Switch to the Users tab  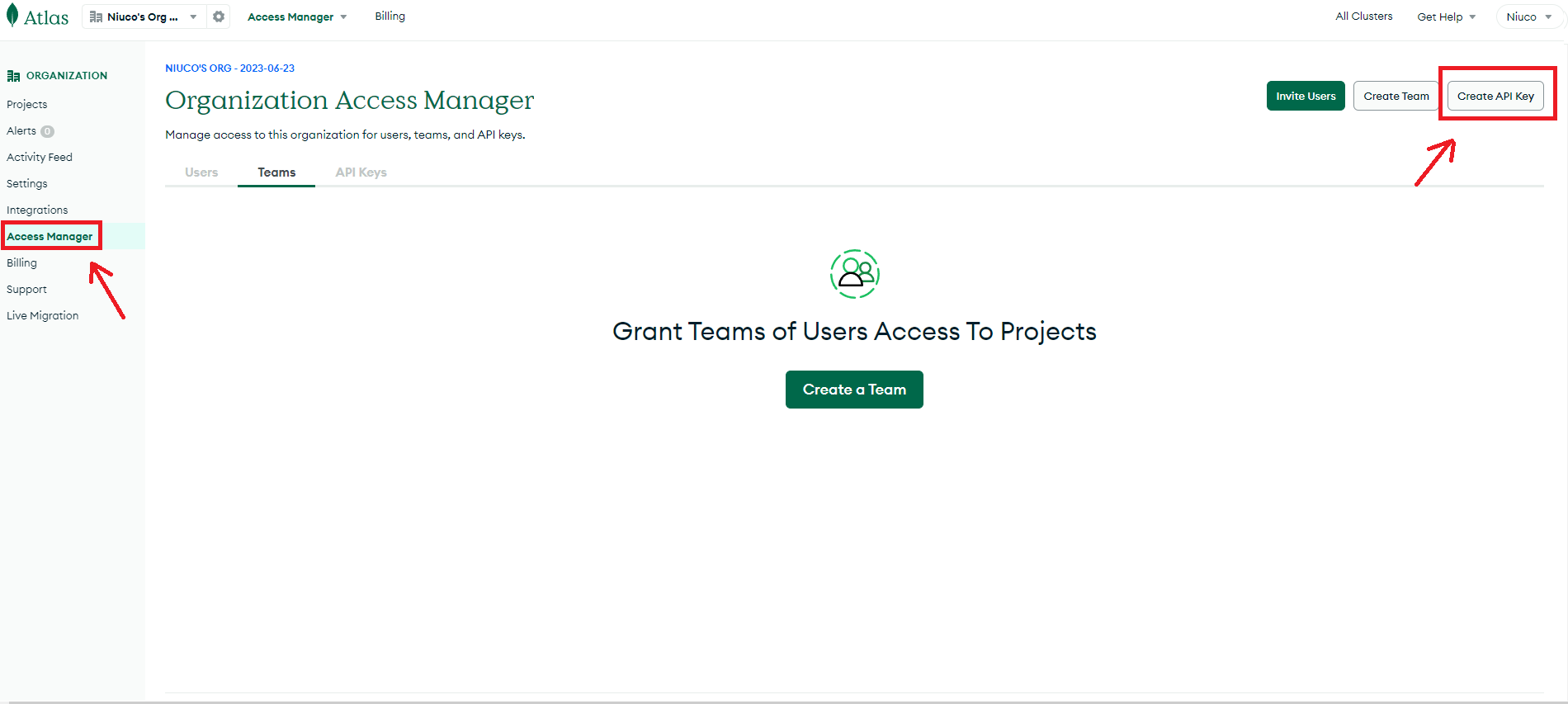(201, 172)
